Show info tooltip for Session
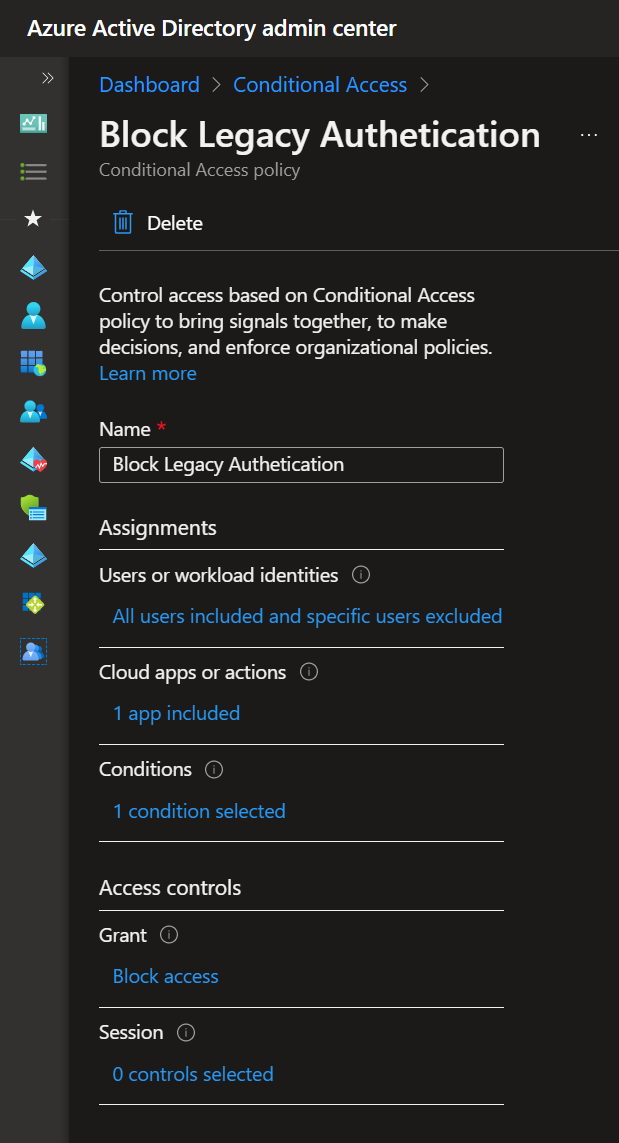 pyautogui.click(x=186, y=1032)
